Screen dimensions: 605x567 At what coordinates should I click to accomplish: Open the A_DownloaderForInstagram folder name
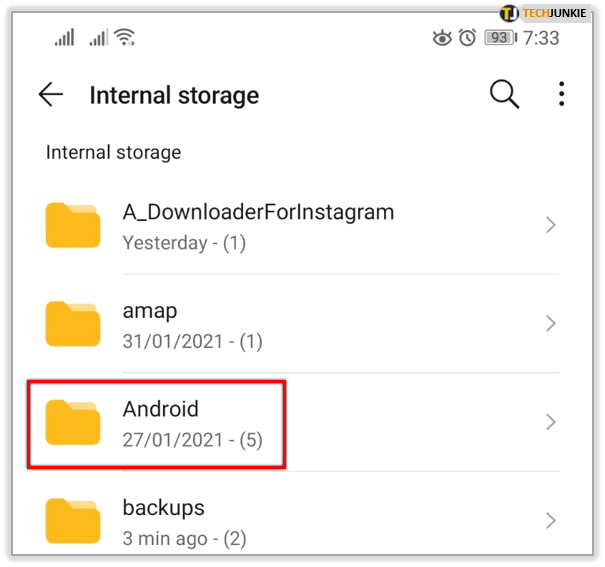258,212
